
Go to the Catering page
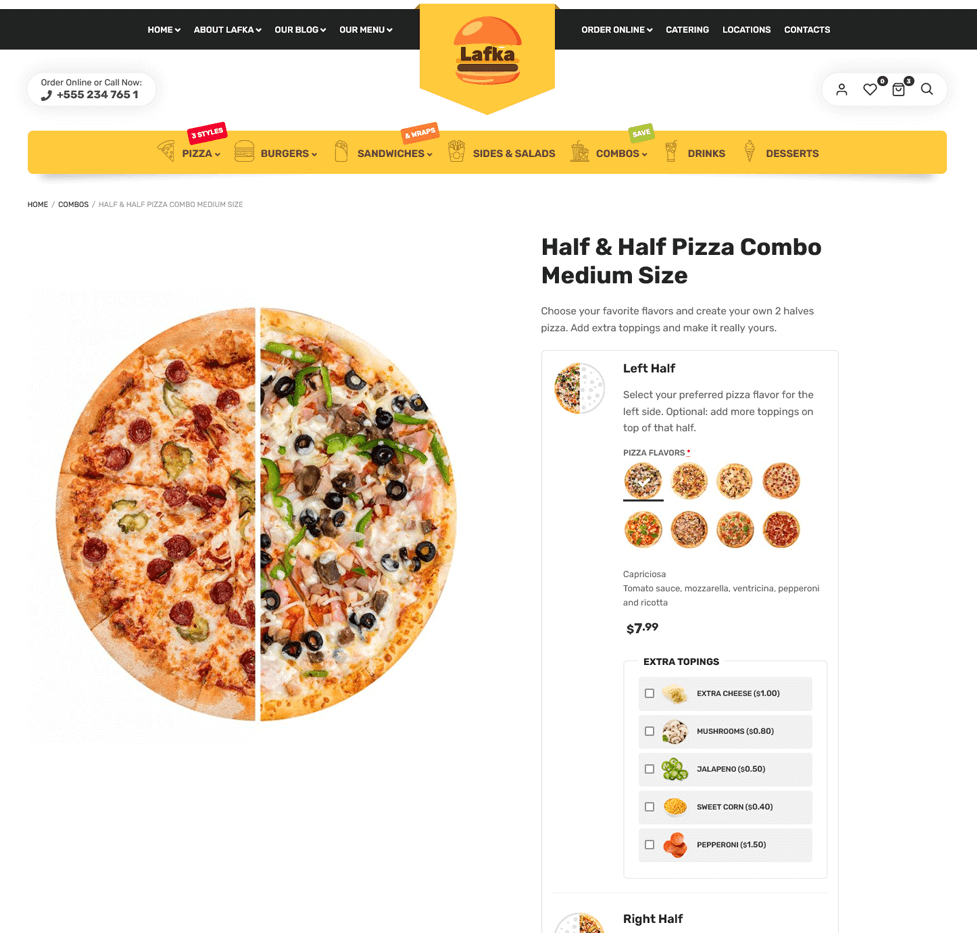point(687,29)
